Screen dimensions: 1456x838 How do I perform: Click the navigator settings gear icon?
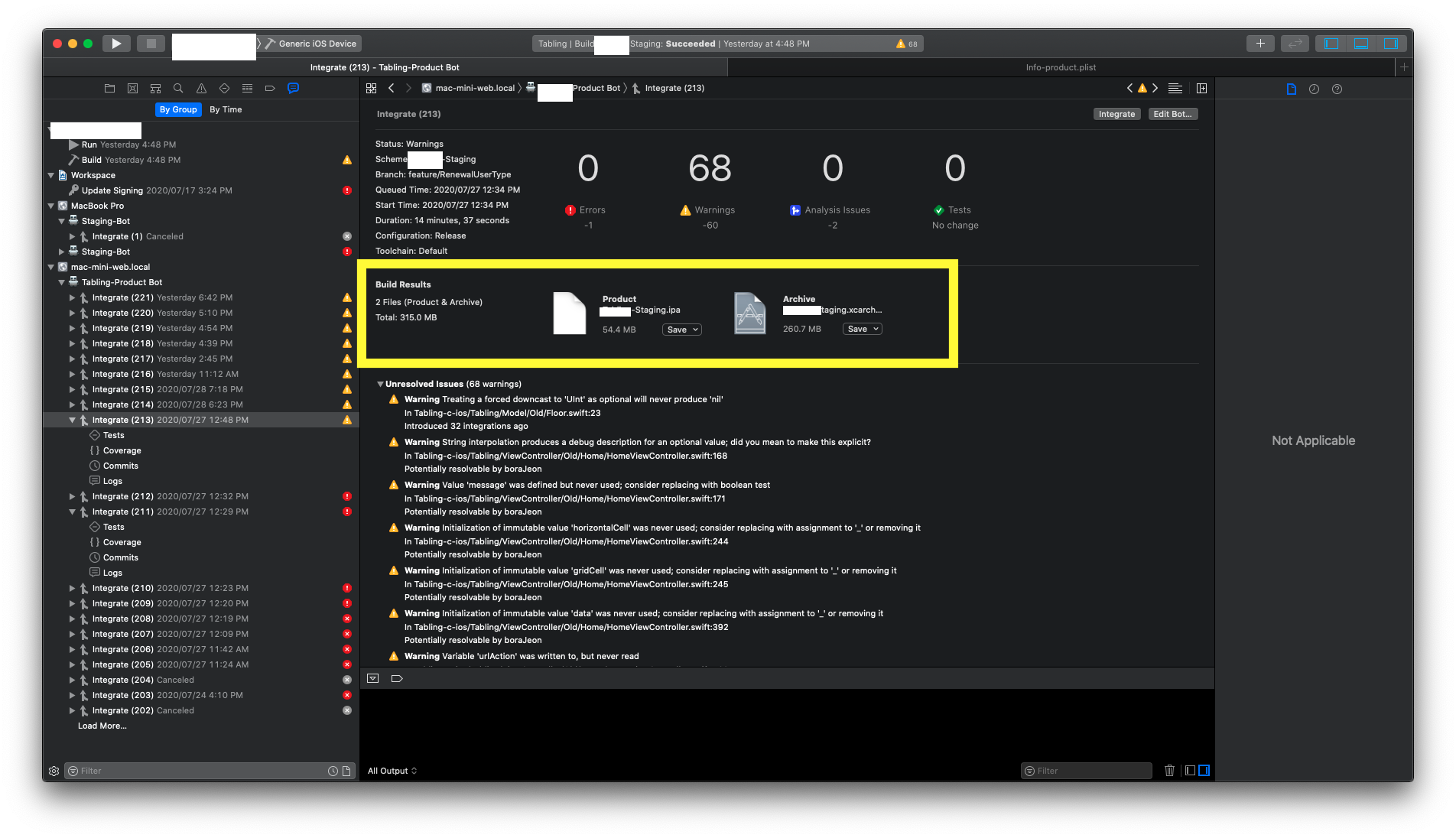(x=54, y=771)
